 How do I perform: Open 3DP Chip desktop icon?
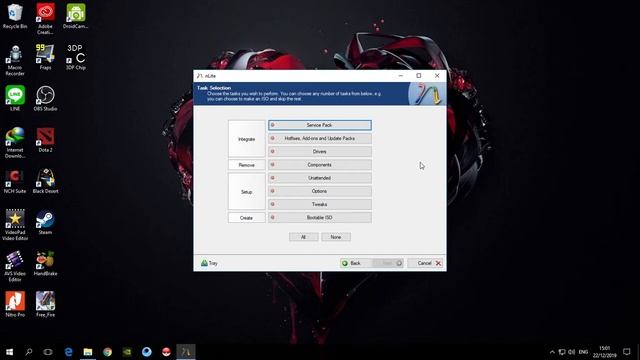(76, 57)
